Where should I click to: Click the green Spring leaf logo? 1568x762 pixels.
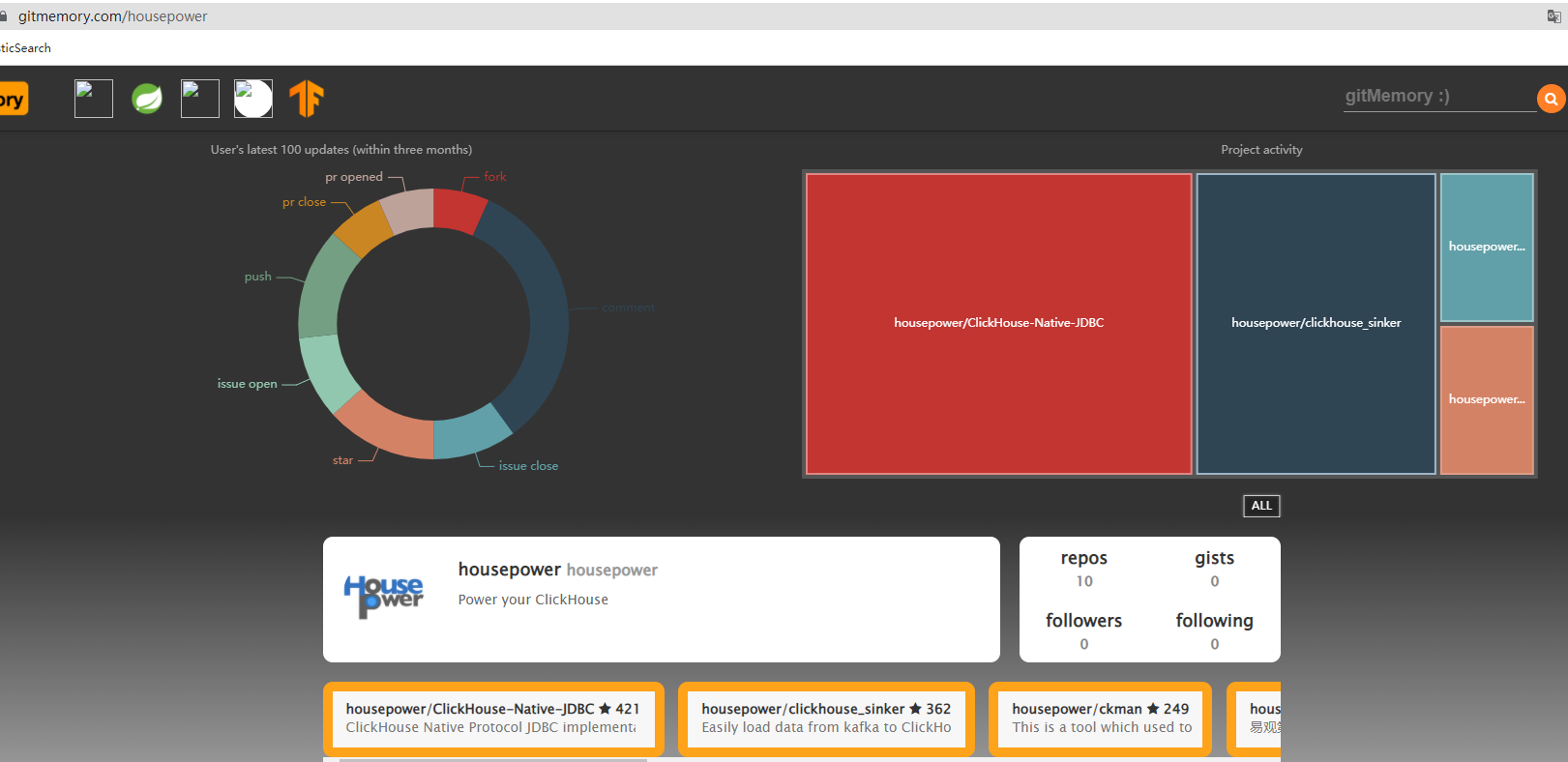point(147,99)
